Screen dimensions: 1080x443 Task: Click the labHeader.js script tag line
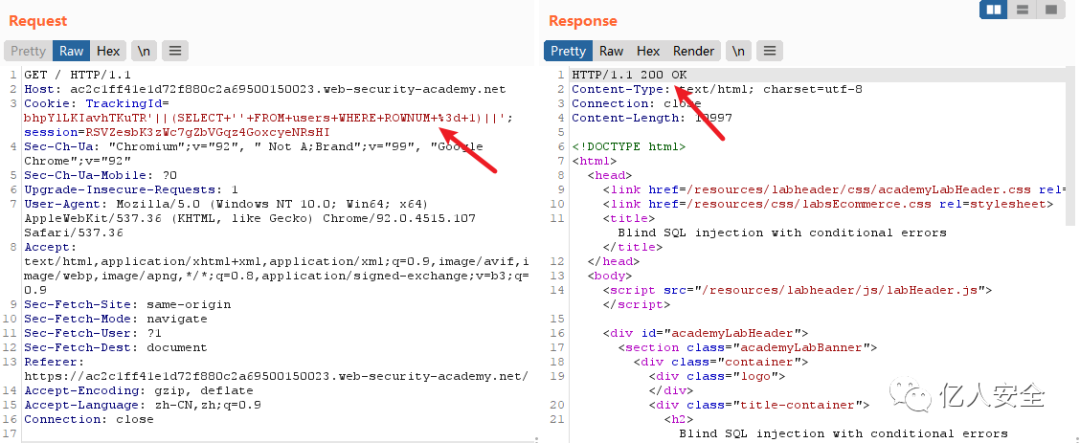click(x=797, y=290)
